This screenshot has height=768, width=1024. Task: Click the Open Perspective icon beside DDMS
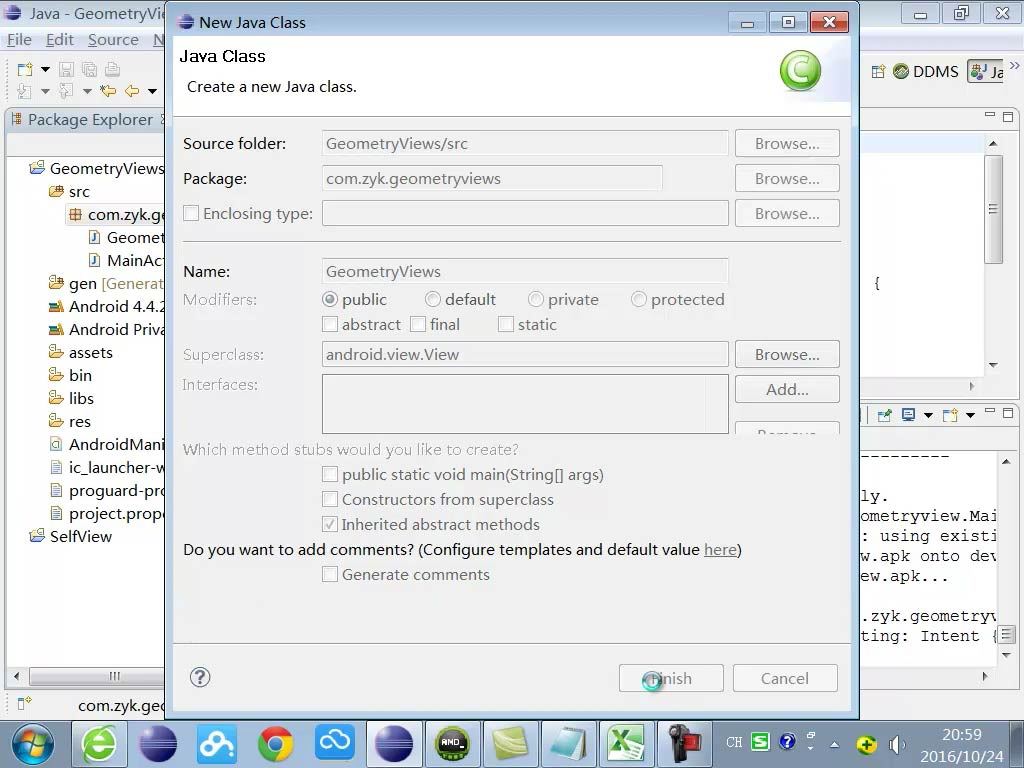(878, 71)
